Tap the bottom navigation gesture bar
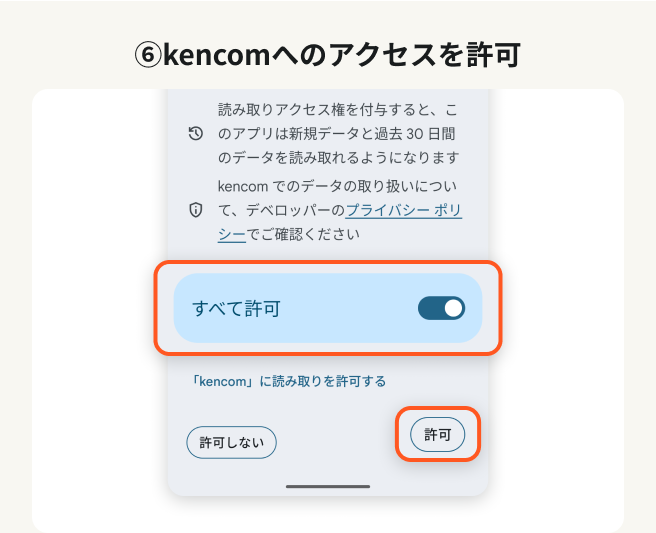Viewport: 656px width, 533px height. [328, 486]
